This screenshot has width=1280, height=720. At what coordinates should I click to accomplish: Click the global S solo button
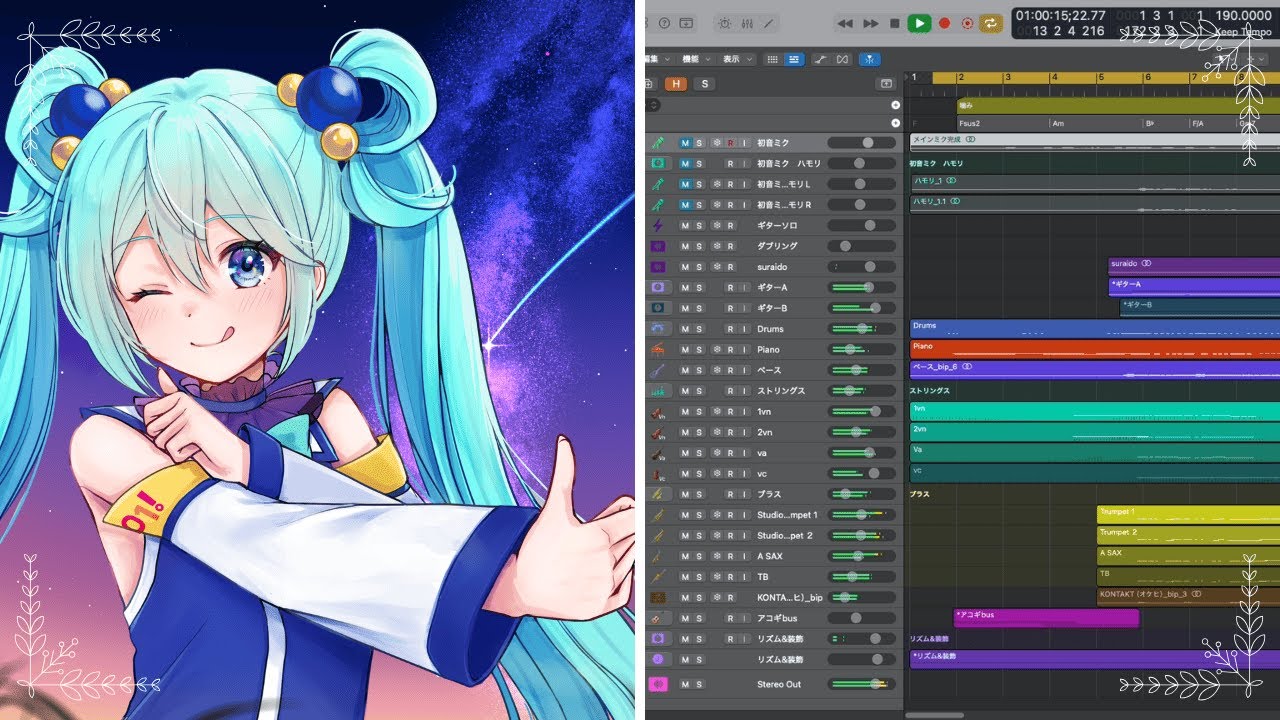[x=705, y=84]
